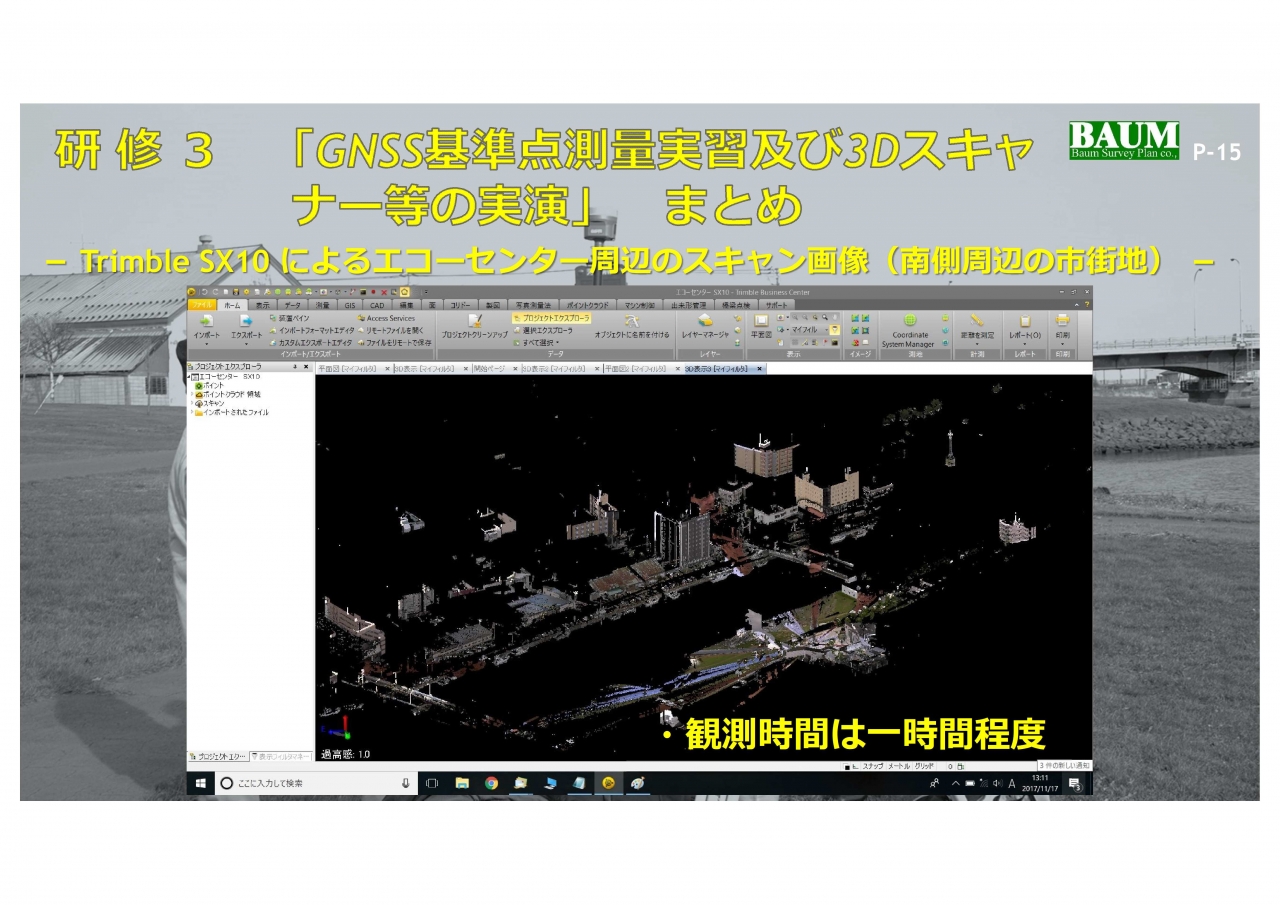This screenshot has height=905, width=1280.
Task: Click the help question mark icon
Action: (x=1087, y=304)
